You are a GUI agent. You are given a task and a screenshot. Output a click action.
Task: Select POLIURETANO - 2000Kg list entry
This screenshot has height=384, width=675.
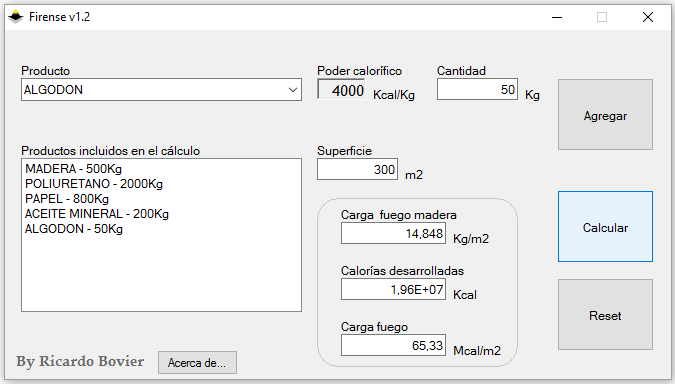point(94,184)
